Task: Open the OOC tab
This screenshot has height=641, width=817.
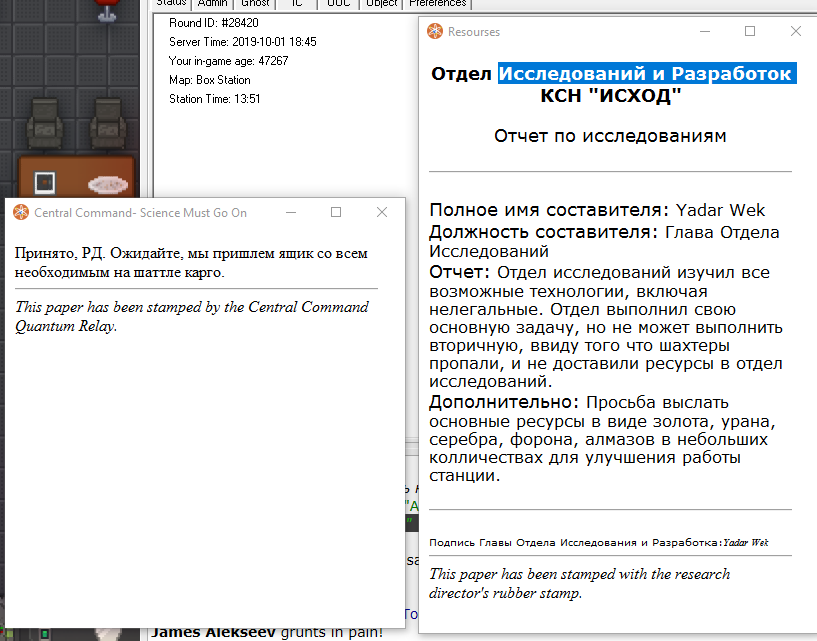Action: point(337,4)
